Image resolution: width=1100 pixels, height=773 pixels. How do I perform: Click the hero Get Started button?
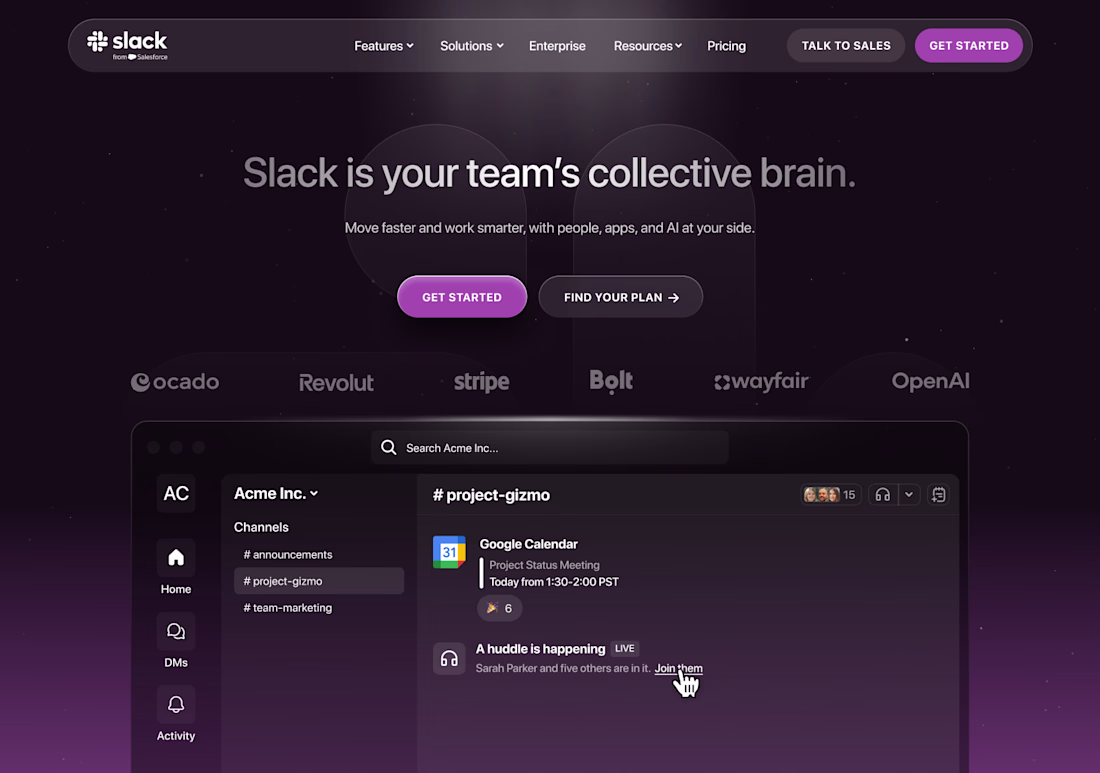(462, 297)
